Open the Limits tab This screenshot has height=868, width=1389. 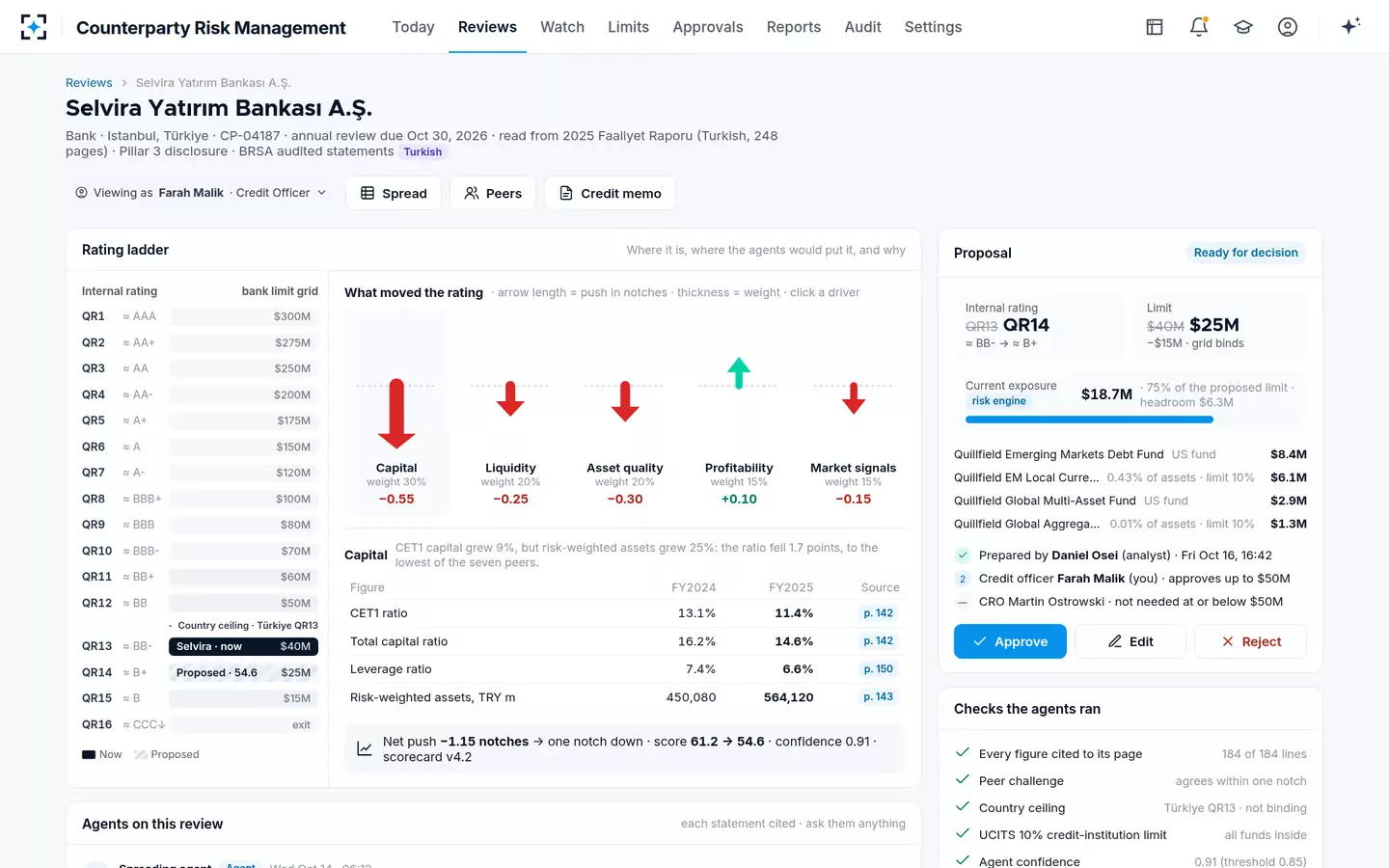tap(628, 27)
